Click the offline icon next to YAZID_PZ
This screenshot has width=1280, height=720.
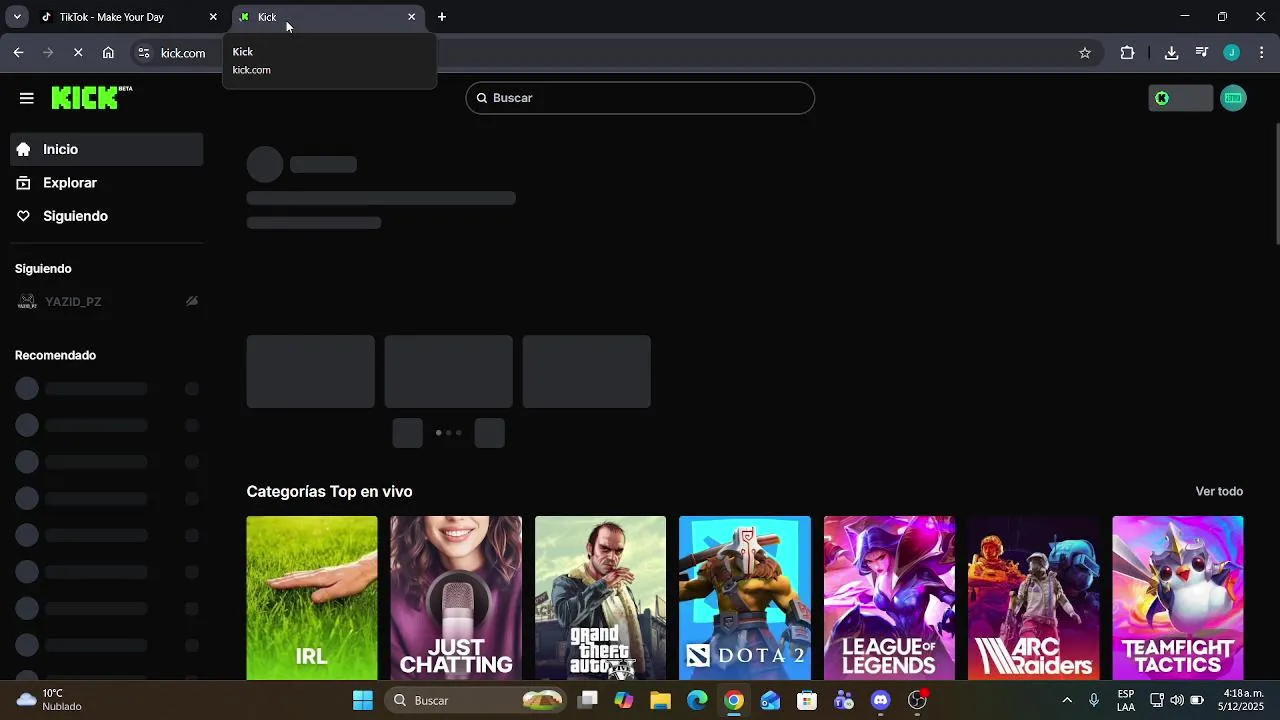tap(192, 301)
